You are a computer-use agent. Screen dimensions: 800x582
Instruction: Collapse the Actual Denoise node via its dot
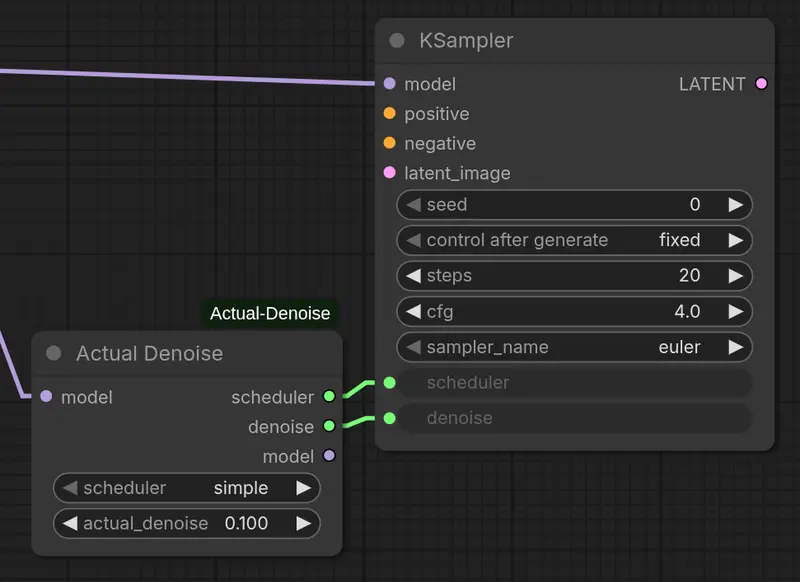[54, 354]
